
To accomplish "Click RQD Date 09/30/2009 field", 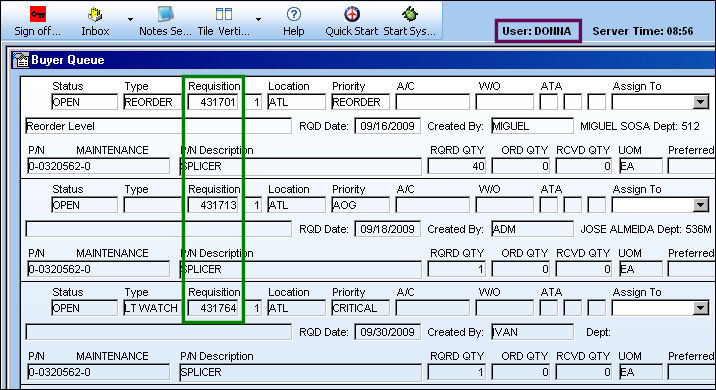I will [387, 332].
